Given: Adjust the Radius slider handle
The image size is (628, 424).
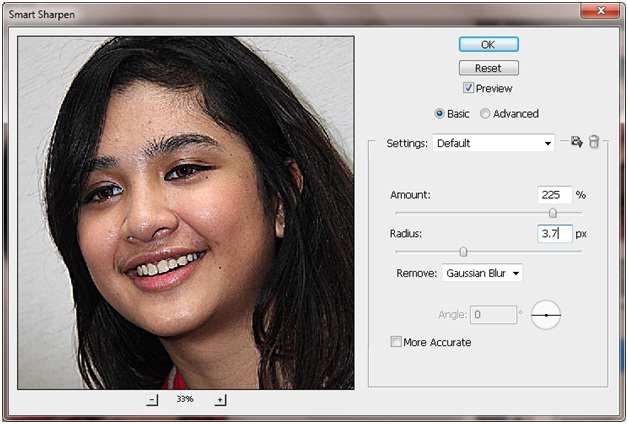Looking at the screenshot, I should coord(463,251).
